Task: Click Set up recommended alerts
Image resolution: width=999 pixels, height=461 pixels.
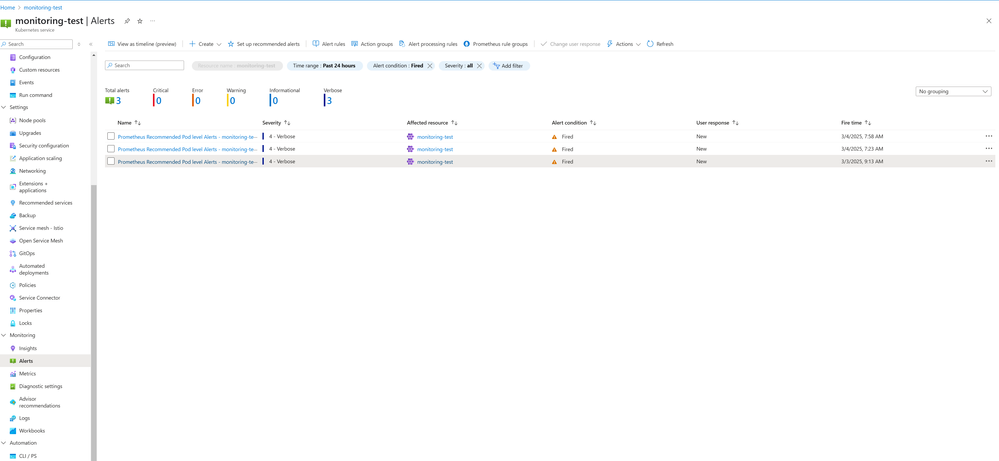Action: tap(263, 44)
